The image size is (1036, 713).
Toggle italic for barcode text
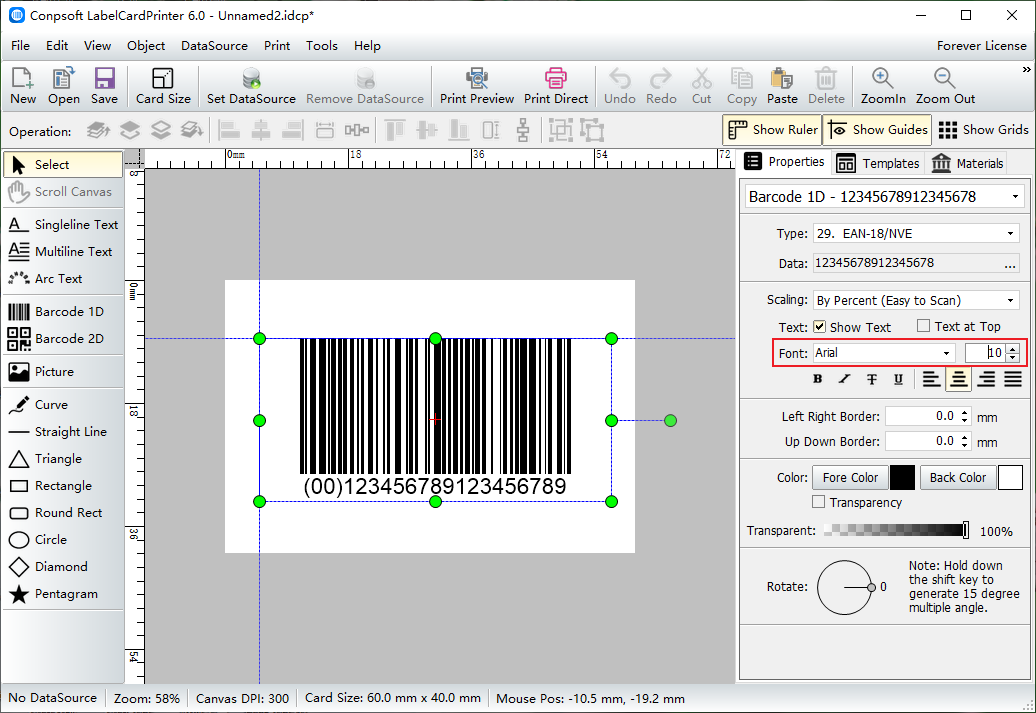pos(844,379)
